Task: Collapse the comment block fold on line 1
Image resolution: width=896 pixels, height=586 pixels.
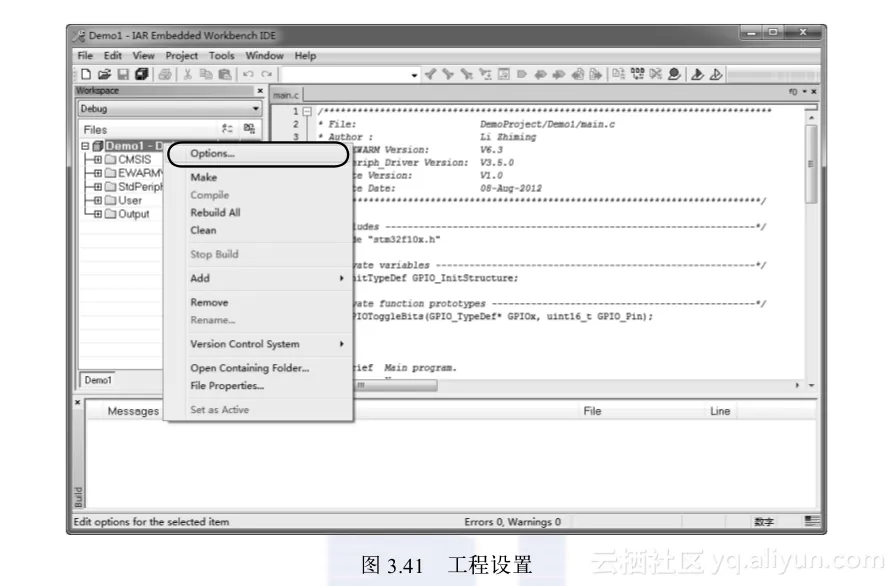Action: pyautogui.click(x=307, y=111)
